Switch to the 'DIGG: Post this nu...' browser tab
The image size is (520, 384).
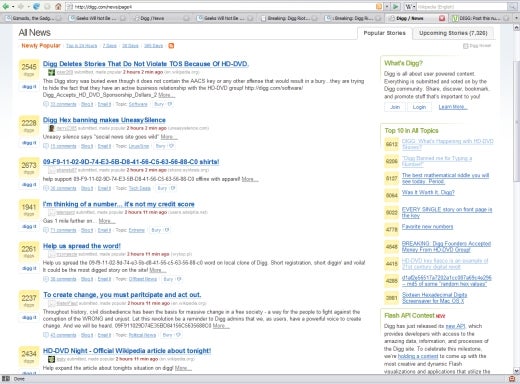click(481, 18)
